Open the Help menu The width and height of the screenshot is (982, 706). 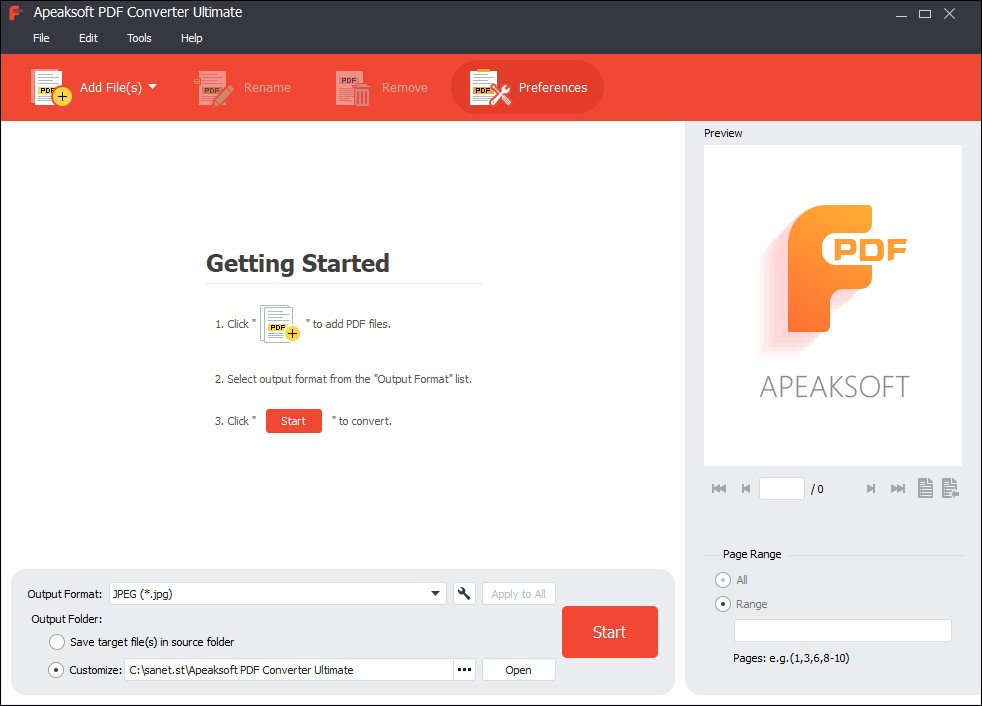(x=191, y=38)
